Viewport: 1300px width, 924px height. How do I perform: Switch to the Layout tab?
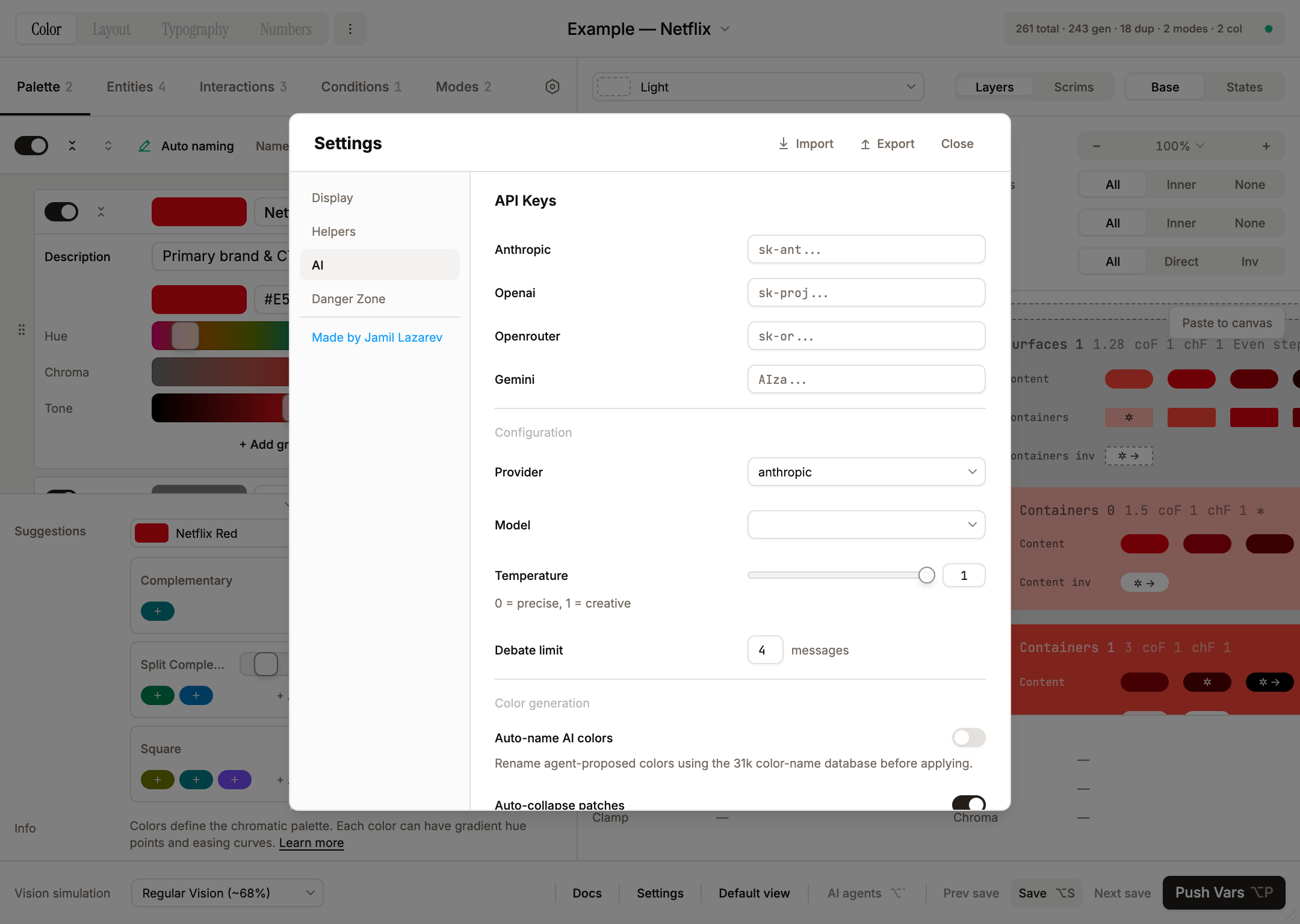(111, 29)
